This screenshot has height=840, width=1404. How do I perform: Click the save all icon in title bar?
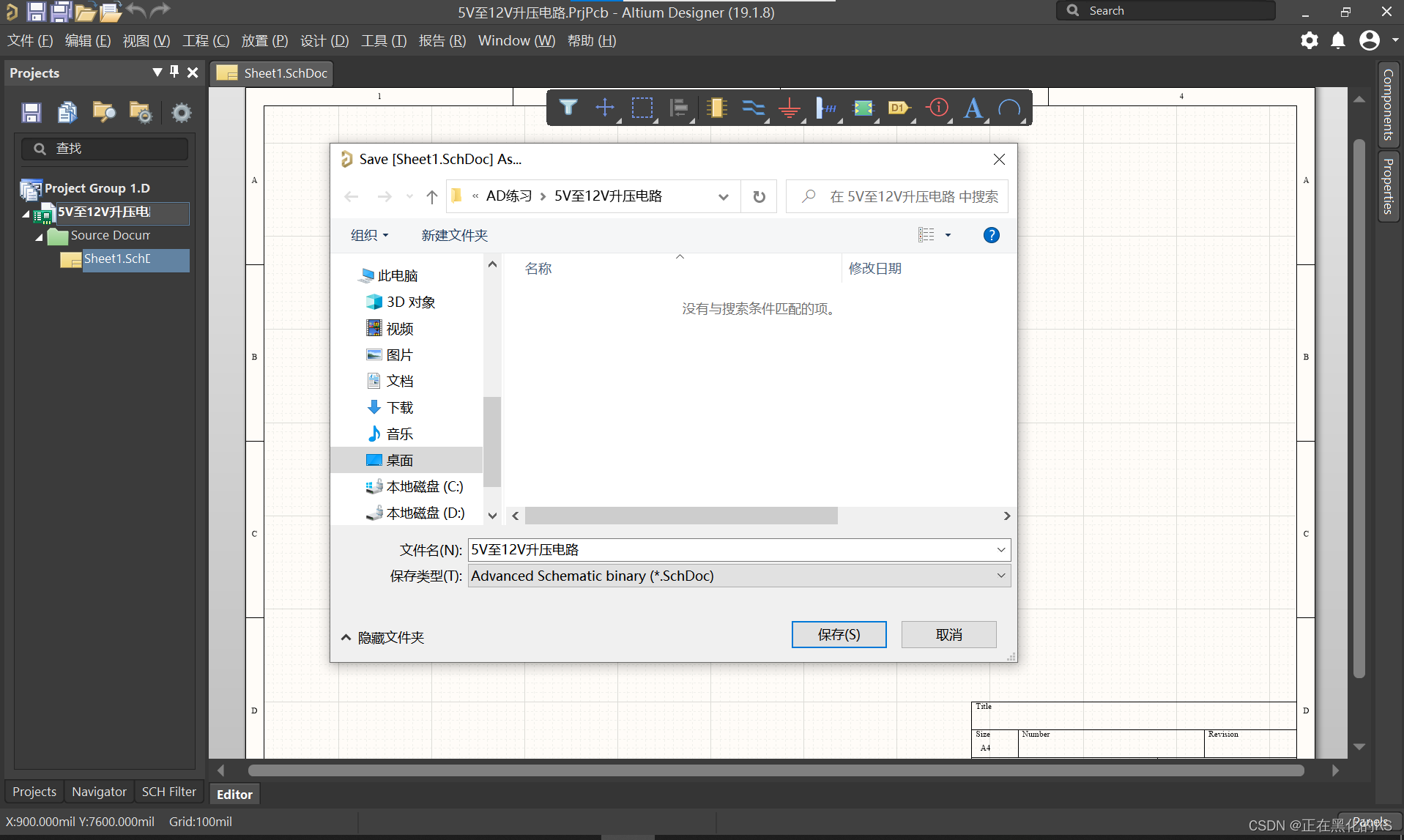click(x=61, y=11)
